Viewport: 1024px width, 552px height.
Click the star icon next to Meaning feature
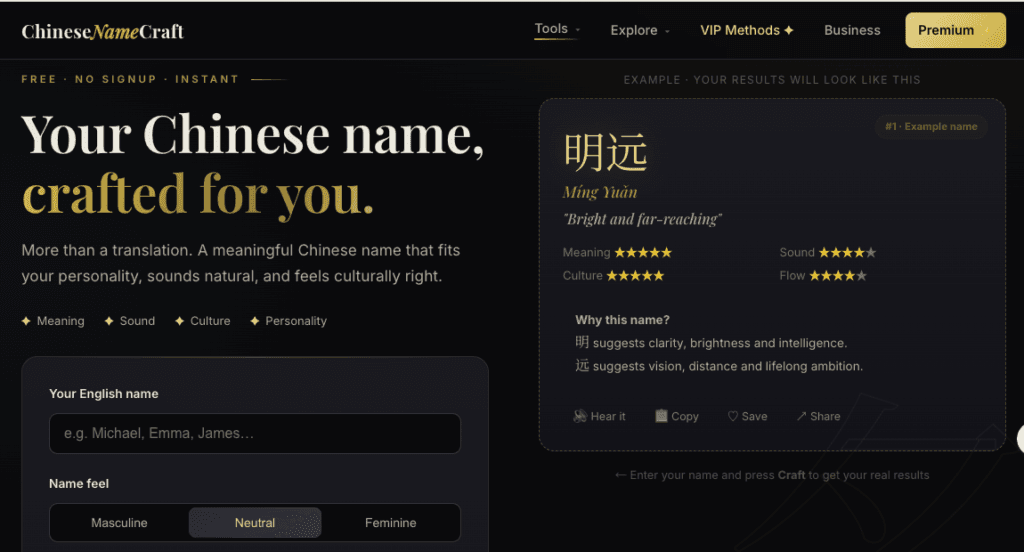pos(26,321)
